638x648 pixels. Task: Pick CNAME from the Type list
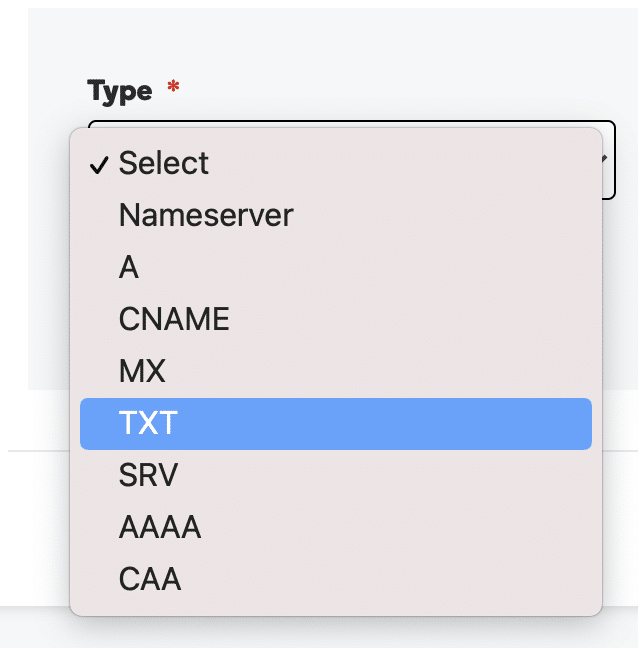[336, 319]
